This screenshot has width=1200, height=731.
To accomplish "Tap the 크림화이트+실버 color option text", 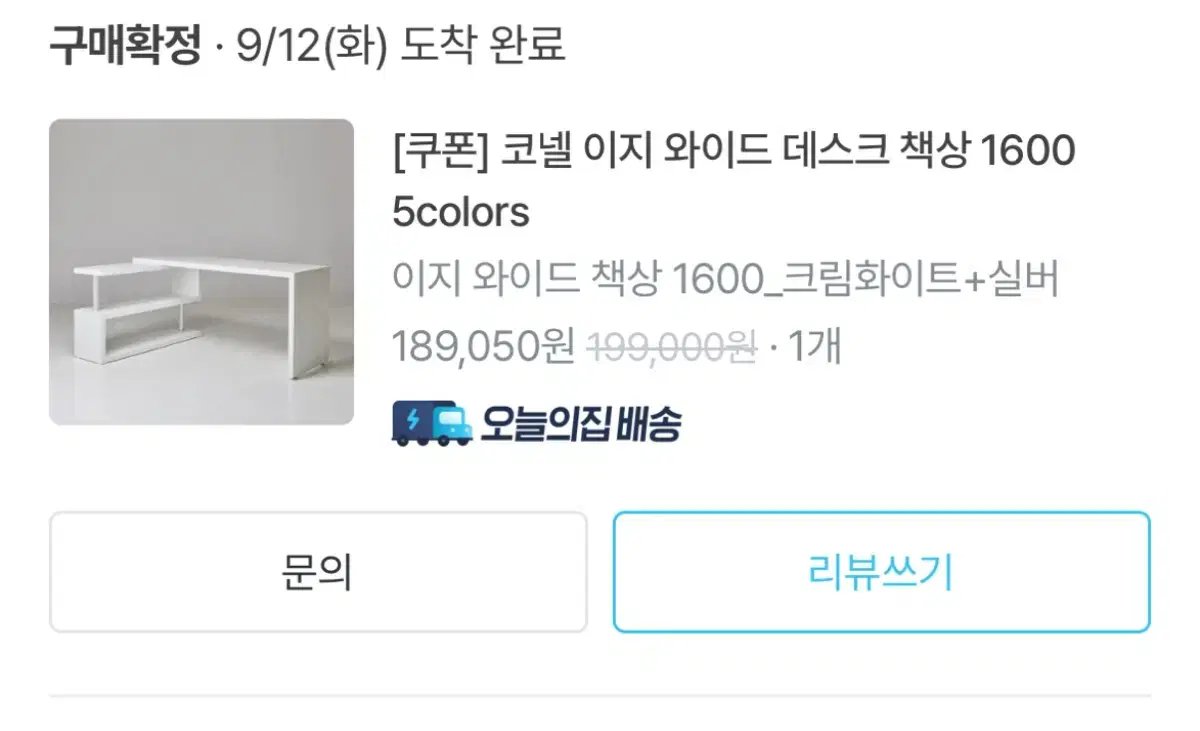I will 919,280.
